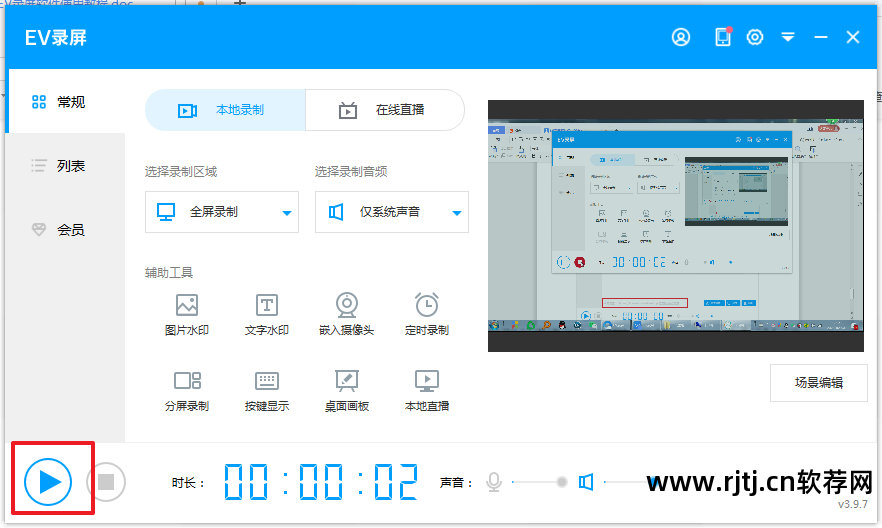Minimize the EV录屏 window
Image resolution: width=882 pixels, height=528 pixels.
[821, 37]
